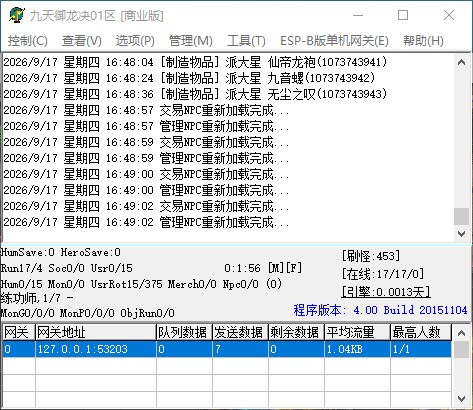Viewport: 473px width, 410px height.
Task: Open the ESP-B版单机网关(E) menu
Action: pos(334,41)
